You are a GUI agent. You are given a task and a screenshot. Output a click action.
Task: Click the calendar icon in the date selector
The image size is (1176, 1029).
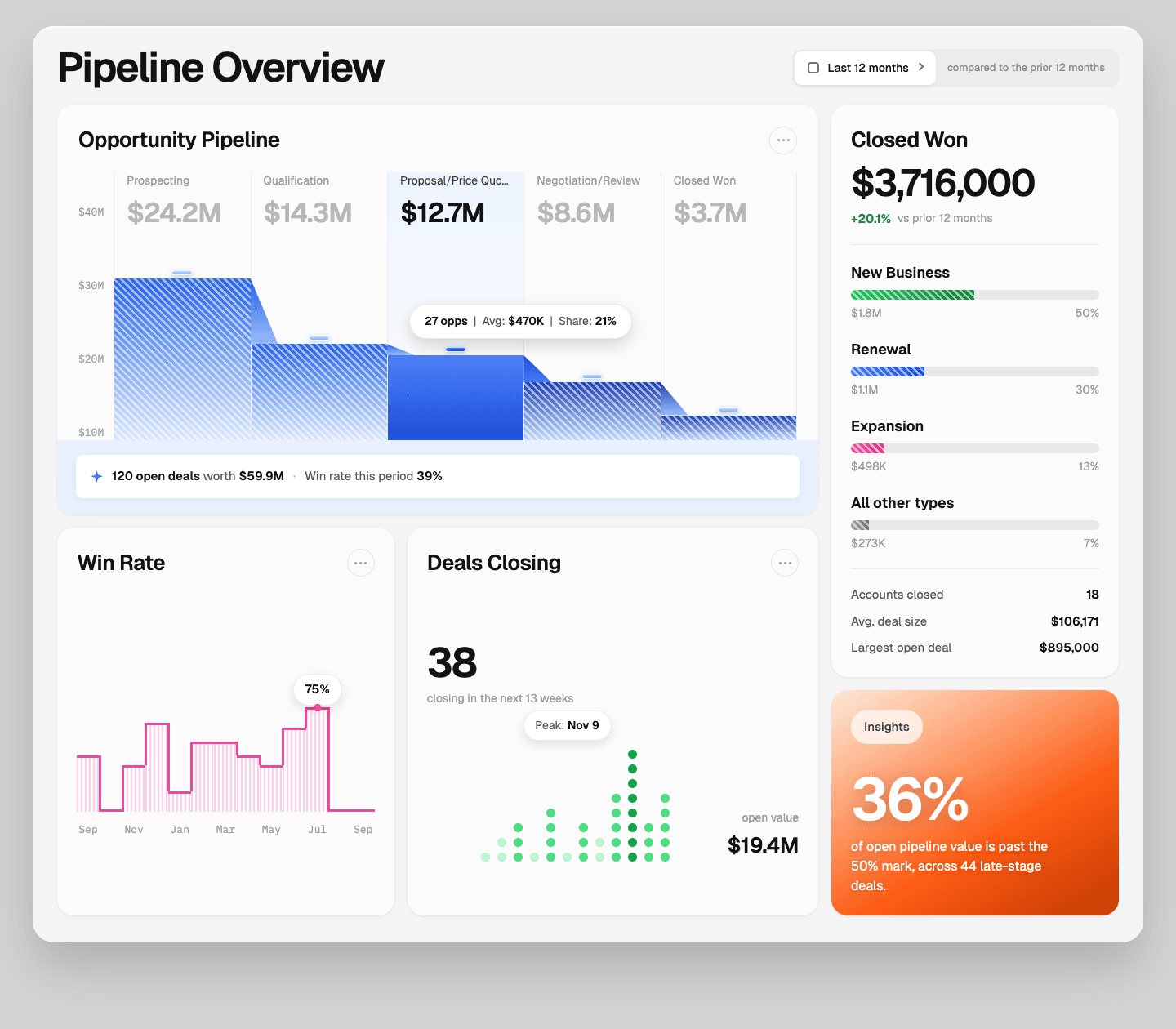pyautogui.click(x=813, y=68)
